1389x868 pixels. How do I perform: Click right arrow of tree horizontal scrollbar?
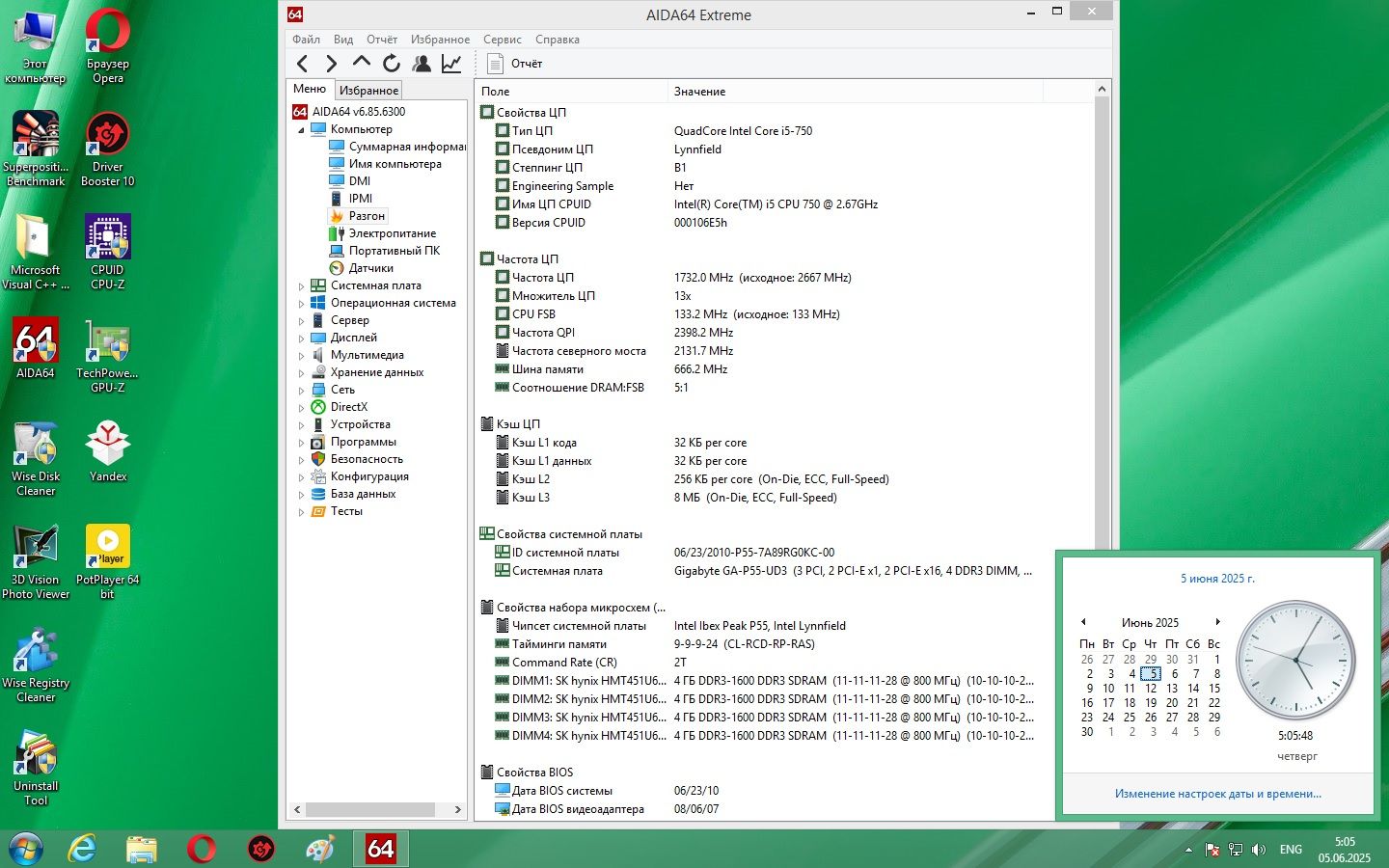(457, 810)
